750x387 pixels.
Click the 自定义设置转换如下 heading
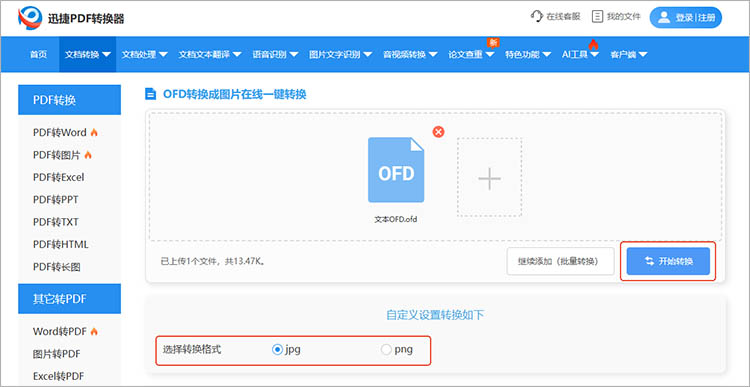tap(435, 315)
